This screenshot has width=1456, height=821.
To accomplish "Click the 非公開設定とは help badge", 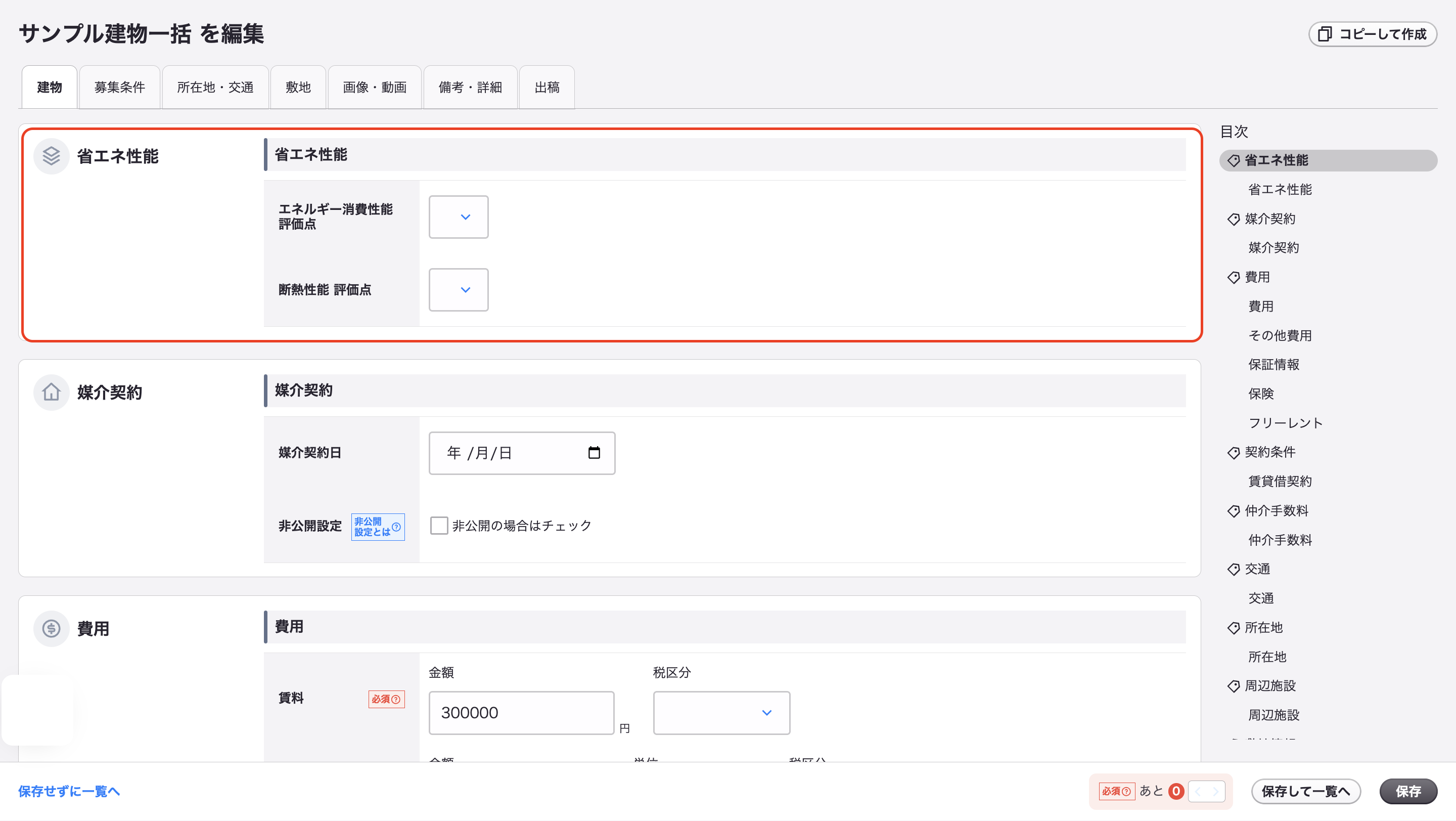I will [x=378, y=527].
